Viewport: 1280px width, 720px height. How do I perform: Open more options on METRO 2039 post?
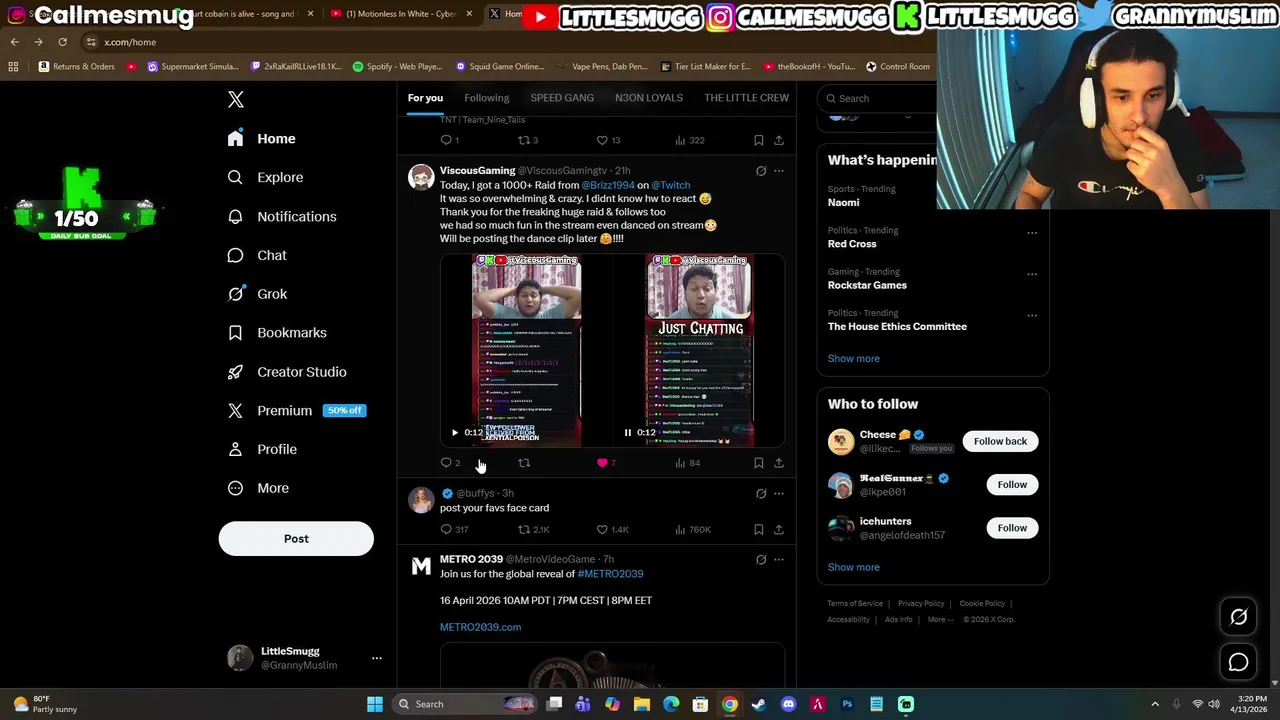[x=779, y=560]
